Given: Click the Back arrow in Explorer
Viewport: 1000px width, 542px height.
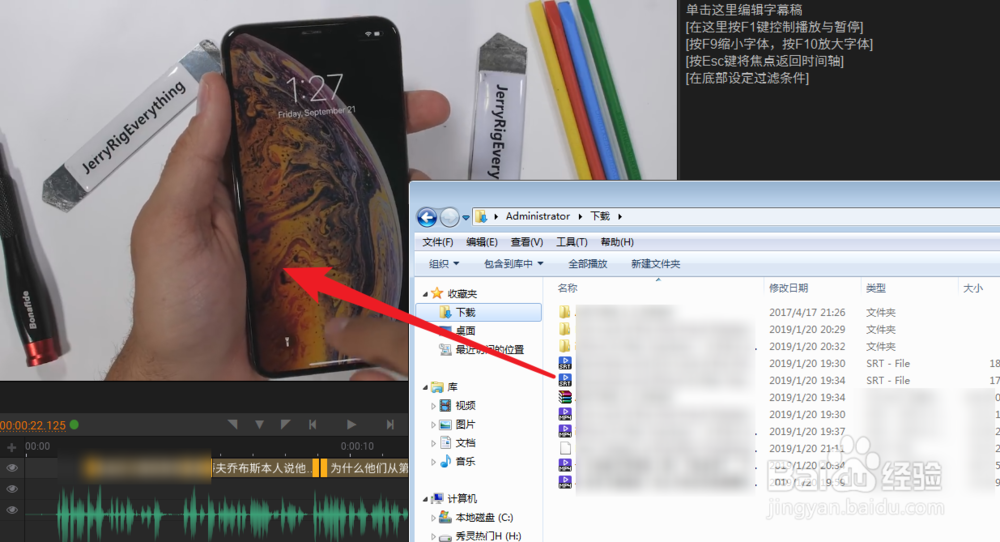Looking at the screenshot, I should [x=427, y=217].
